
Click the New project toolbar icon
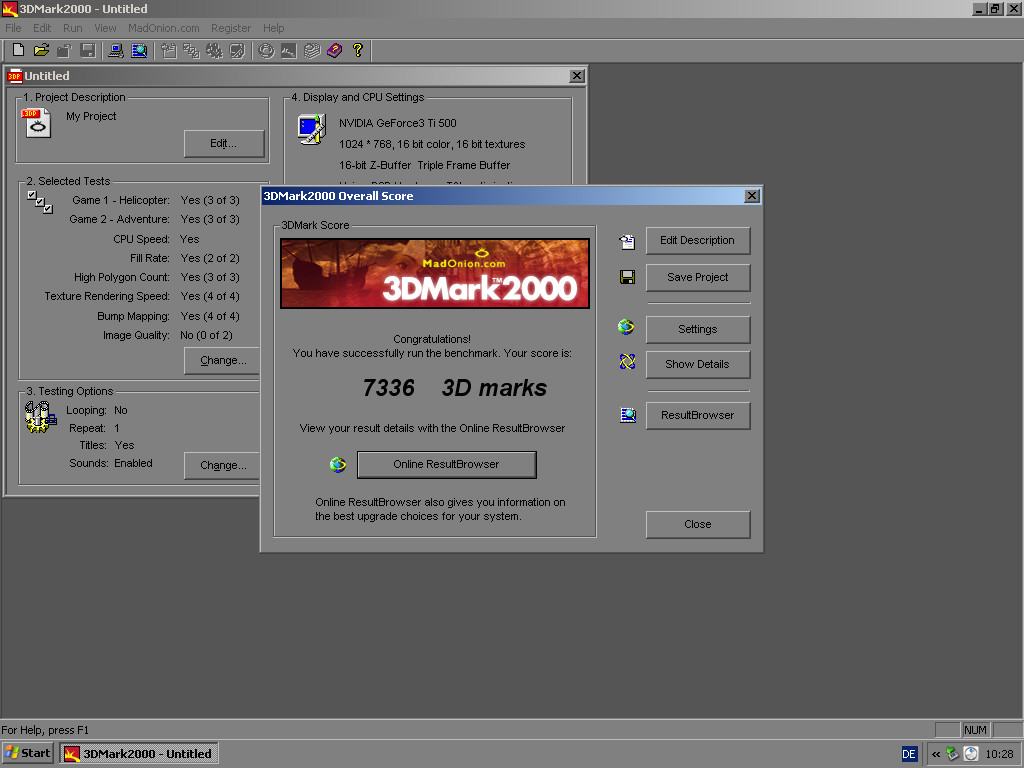pos(18,50)
